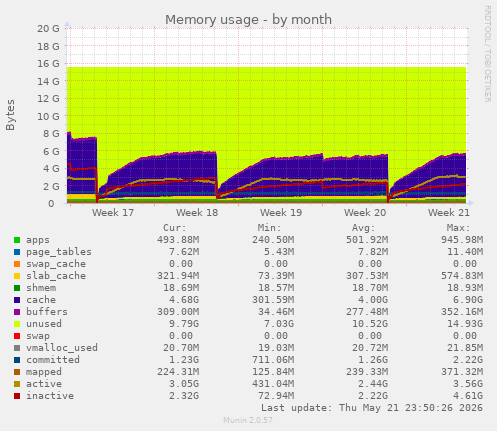Select the 'swap_cache' legend label

click(56, 264)
